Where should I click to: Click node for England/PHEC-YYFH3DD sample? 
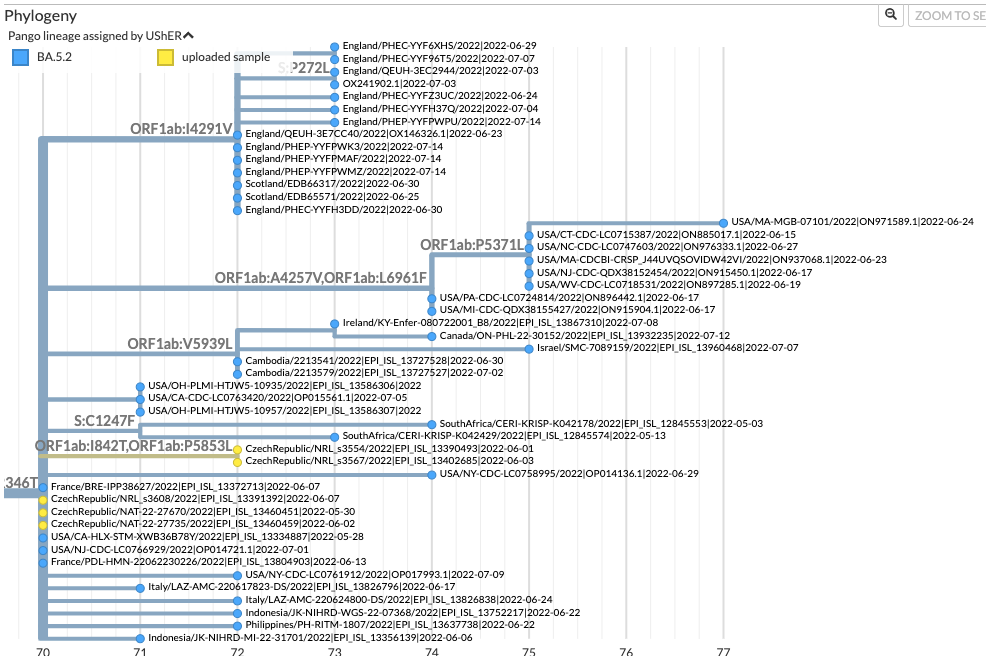(237, 211)
